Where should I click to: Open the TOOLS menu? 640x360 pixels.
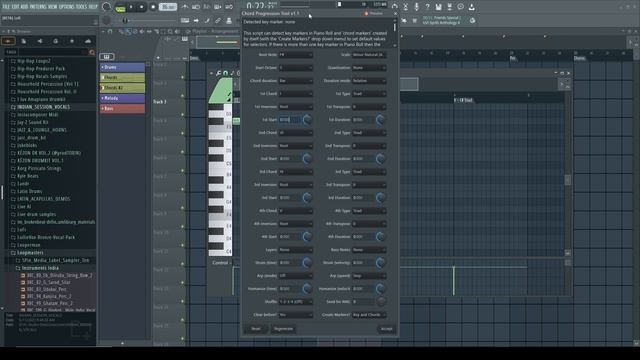click(x=82, y=7)
